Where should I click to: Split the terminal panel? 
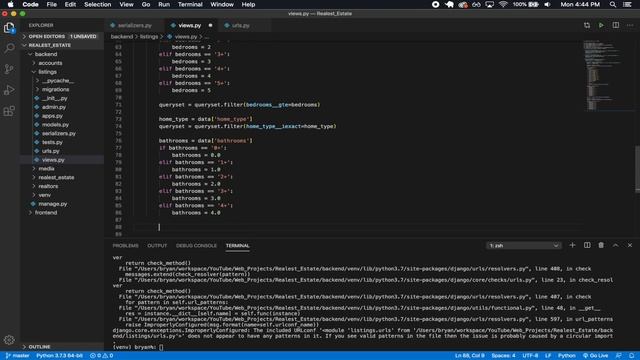[587, 245]
